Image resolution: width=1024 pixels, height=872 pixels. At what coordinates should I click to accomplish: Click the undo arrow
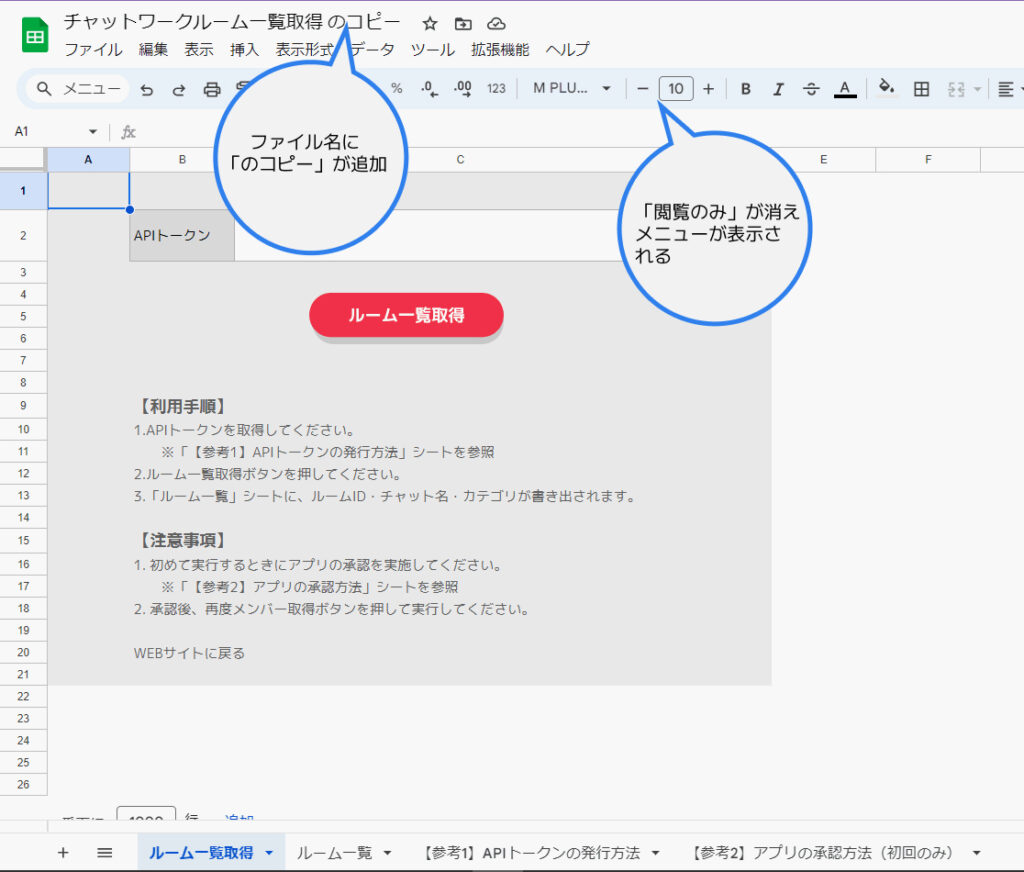coord(147,89)
